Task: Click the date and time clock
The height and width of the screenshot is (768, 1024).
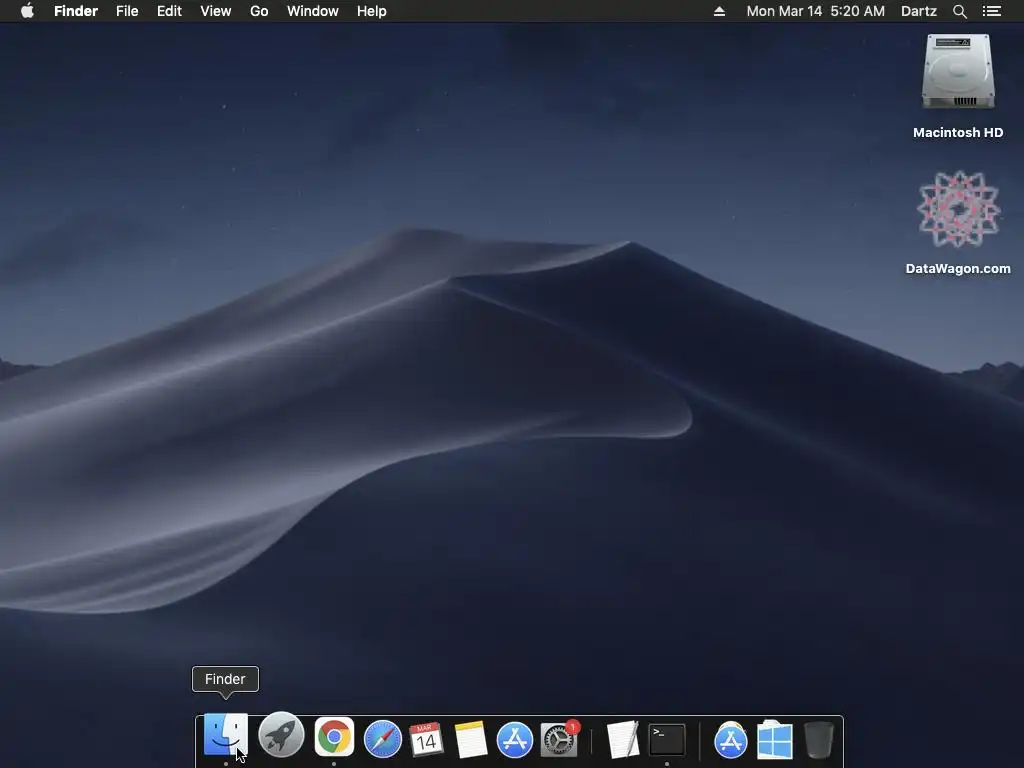Action: point(816,11)
